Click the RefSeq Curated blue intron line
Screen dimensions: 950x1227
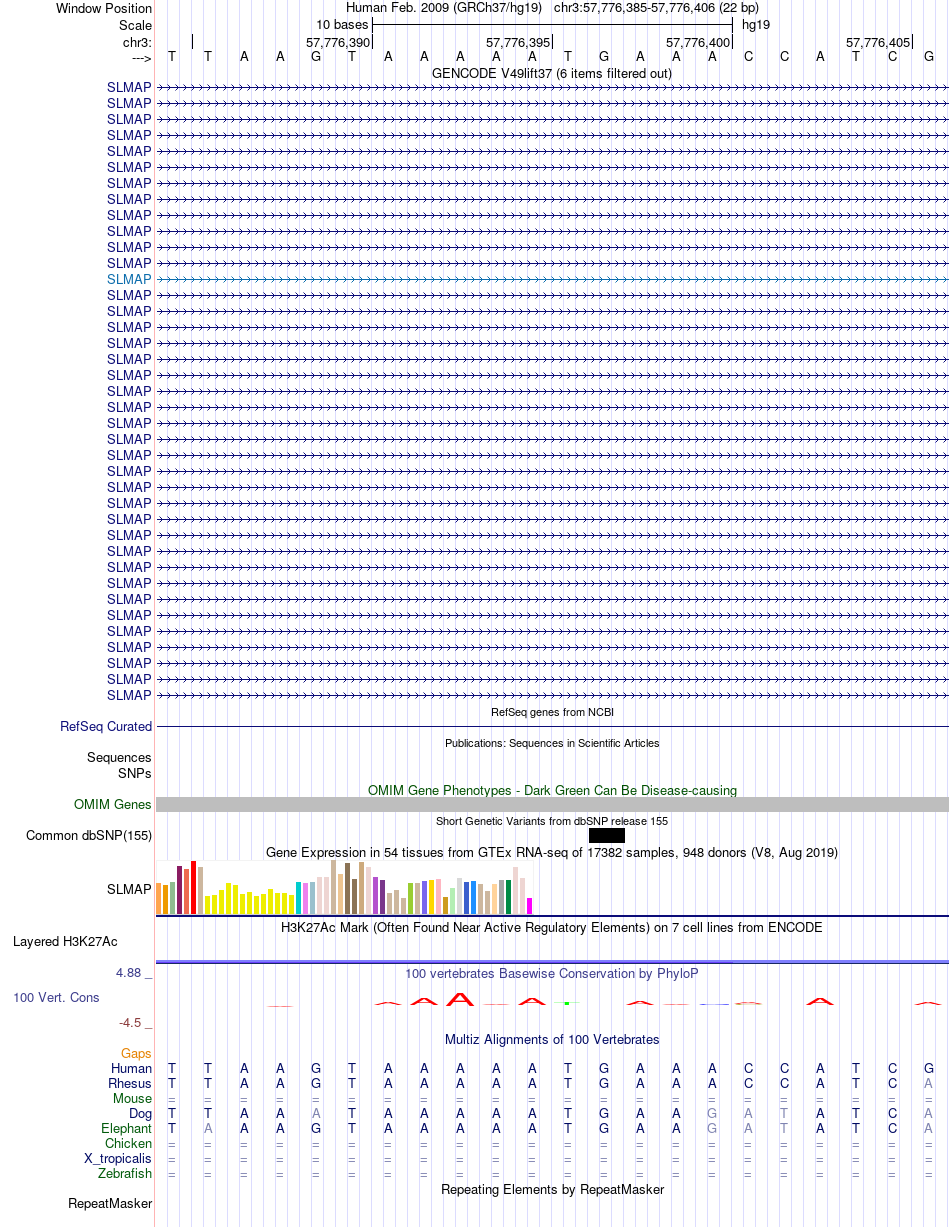552,727
